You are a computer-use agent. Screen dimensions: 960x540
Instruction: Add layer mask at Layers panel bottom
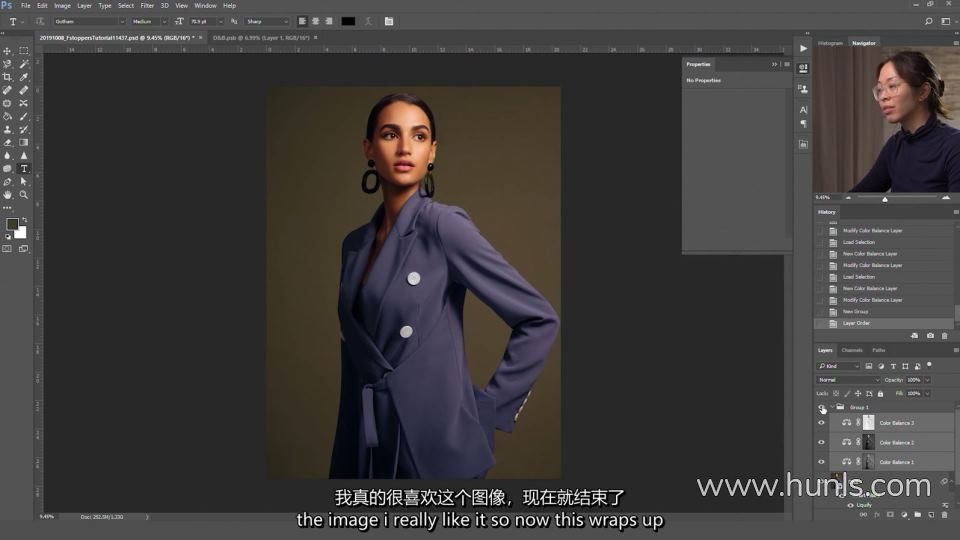coord(890,515)
